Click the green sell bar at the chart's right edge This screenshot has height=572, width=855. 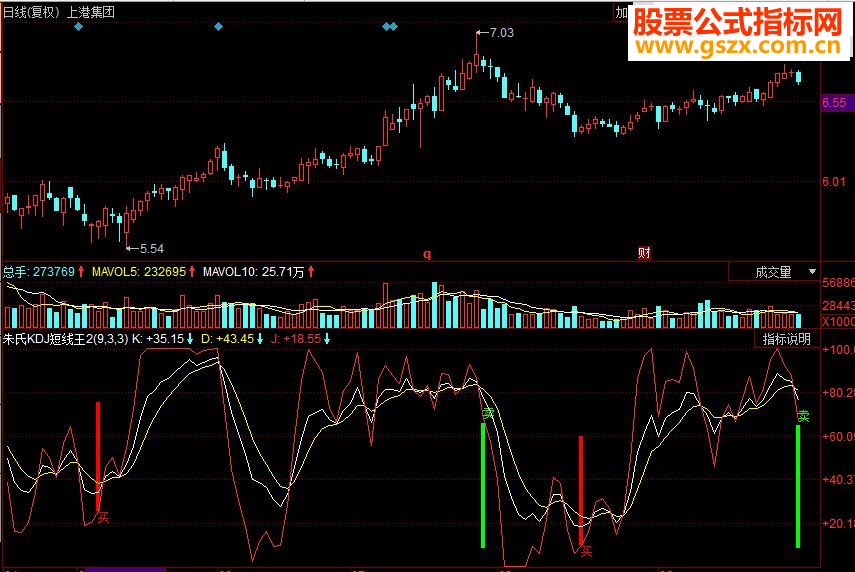pyautogui.click(x=798, y=486)
